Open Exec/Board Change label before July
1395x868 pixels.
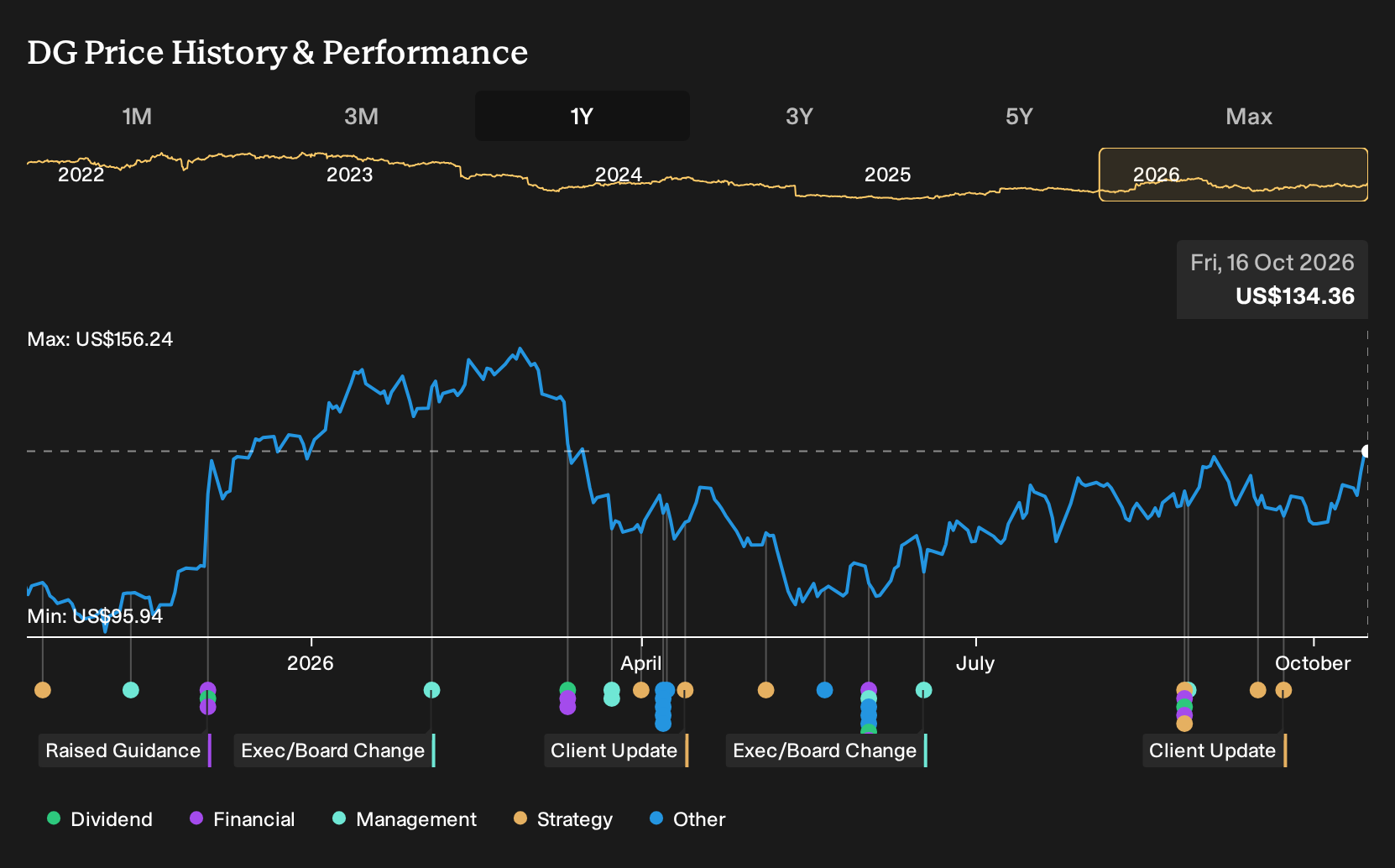pos(827,750)
